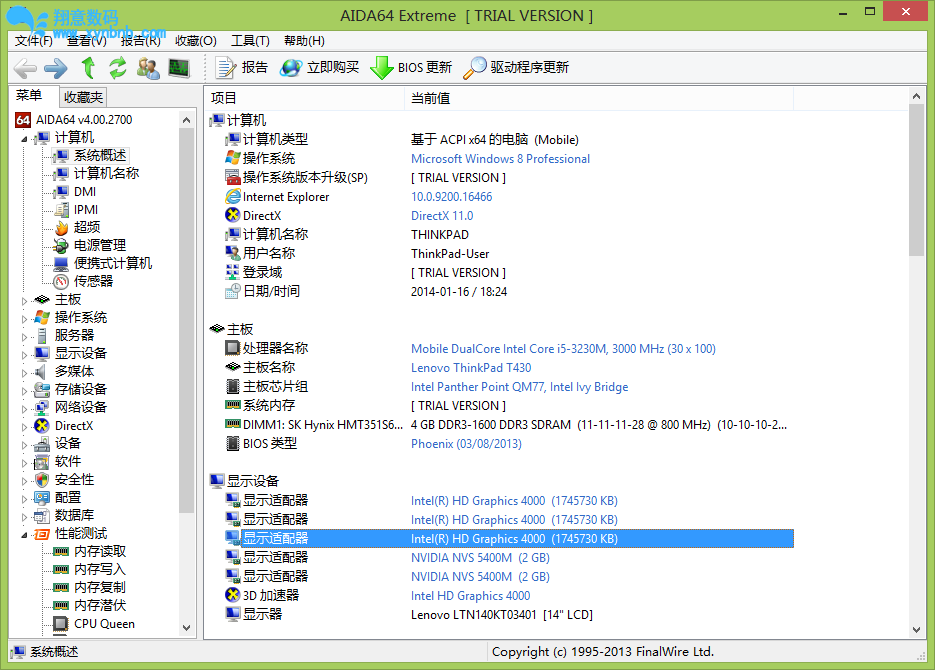Click the 驱动程序更新 magnifier icon
This screenshot has height=670, width=935.
(x=475, y=68)
